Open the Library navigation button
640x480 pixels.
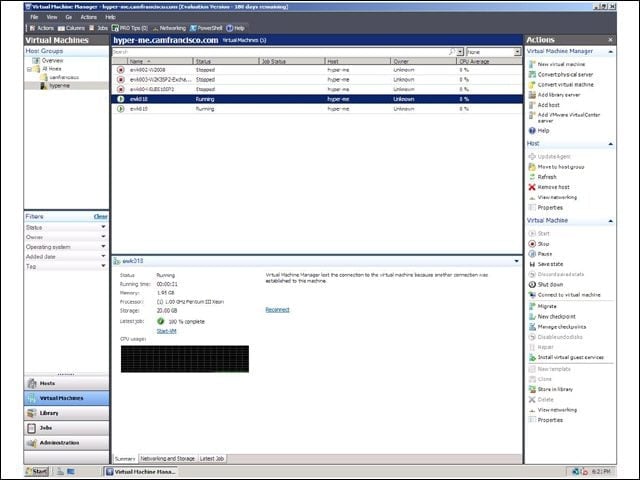click(x=67, y=413)
